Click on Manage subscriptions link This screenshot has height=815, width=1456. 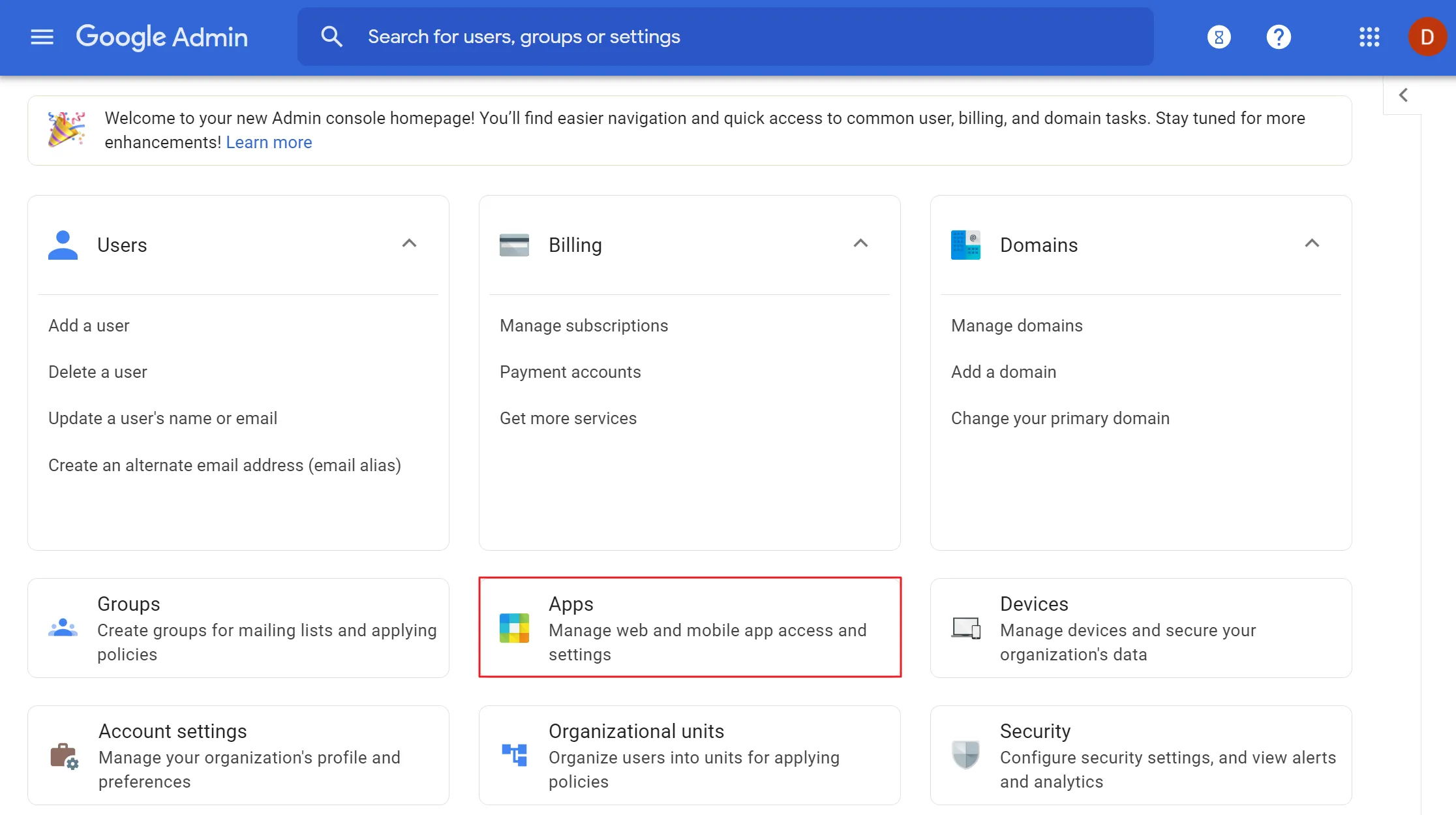click(584, 325)
